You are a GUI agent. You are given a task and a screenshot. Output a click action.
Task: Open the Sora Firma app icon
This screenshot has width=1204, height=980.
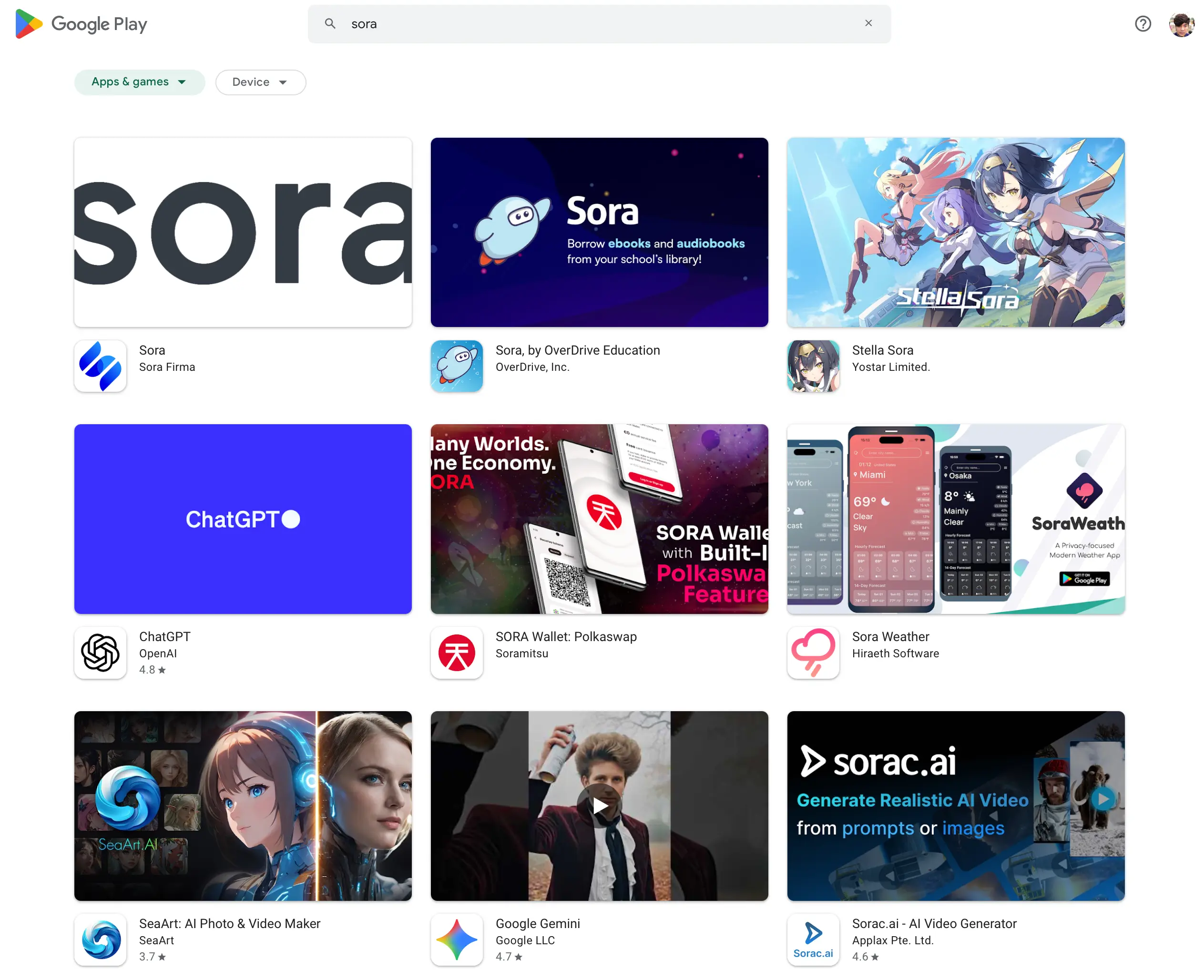tap(100, 366)
